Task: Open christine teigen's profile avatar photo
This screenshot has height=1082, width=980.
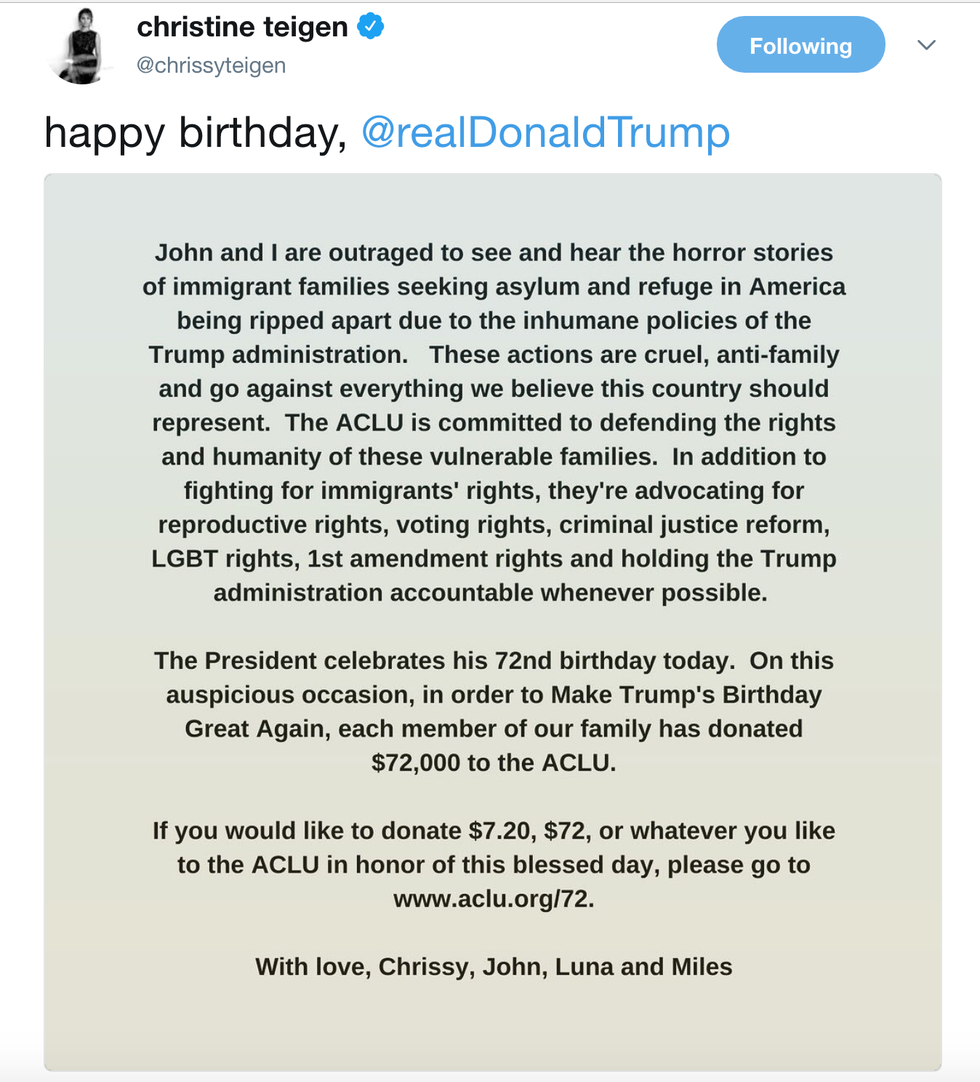Action: pos(81,46)
